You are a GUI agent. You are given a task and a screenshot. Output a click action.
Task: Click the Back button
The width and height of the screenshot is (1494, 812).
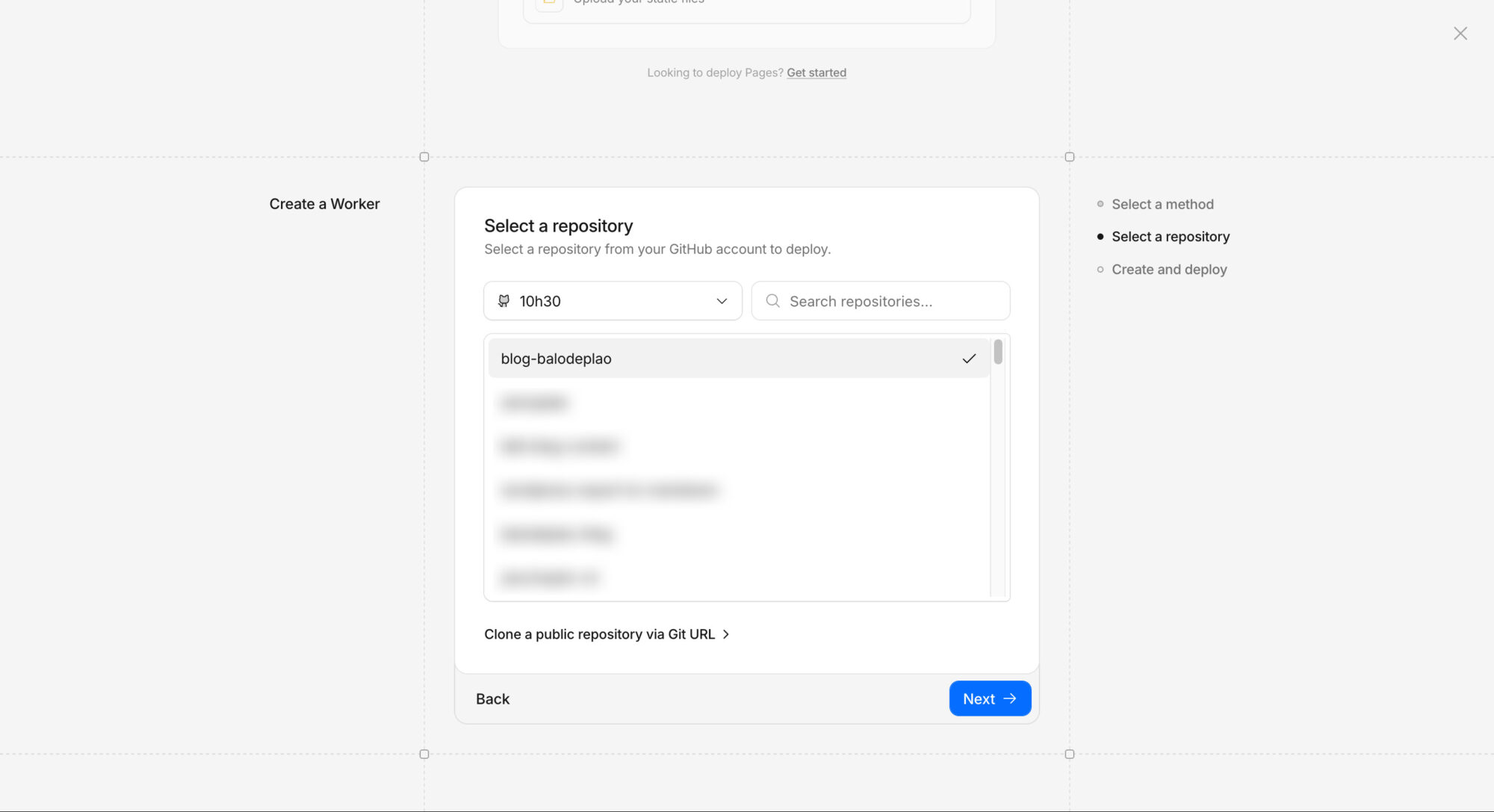492,699
